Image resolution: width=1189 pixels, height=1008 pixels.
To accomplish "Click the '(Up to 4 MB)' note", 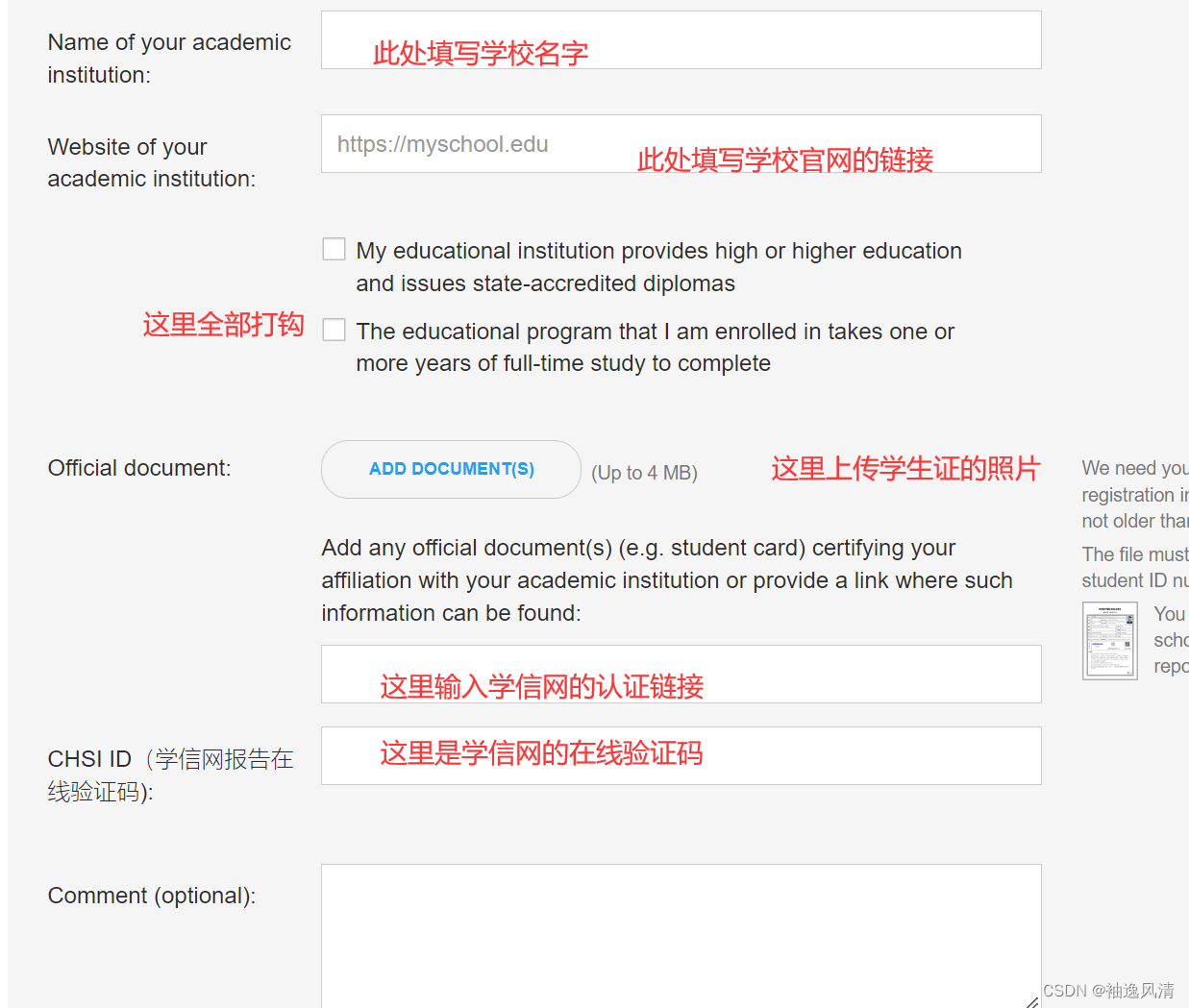I will tap(644, 473).
